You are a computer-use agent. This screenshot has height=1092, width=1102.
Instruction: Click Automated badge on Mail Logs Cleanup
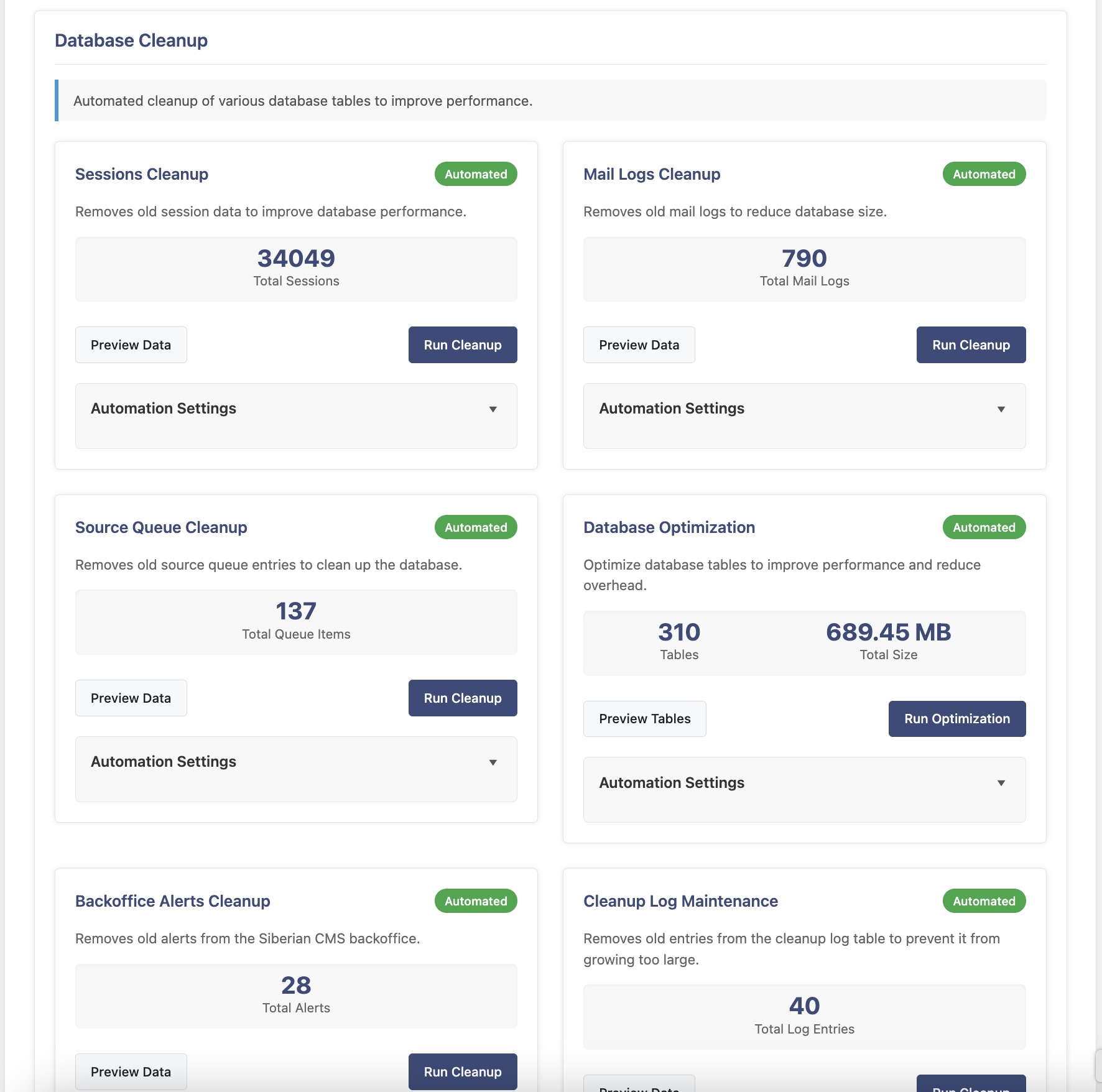984,174
